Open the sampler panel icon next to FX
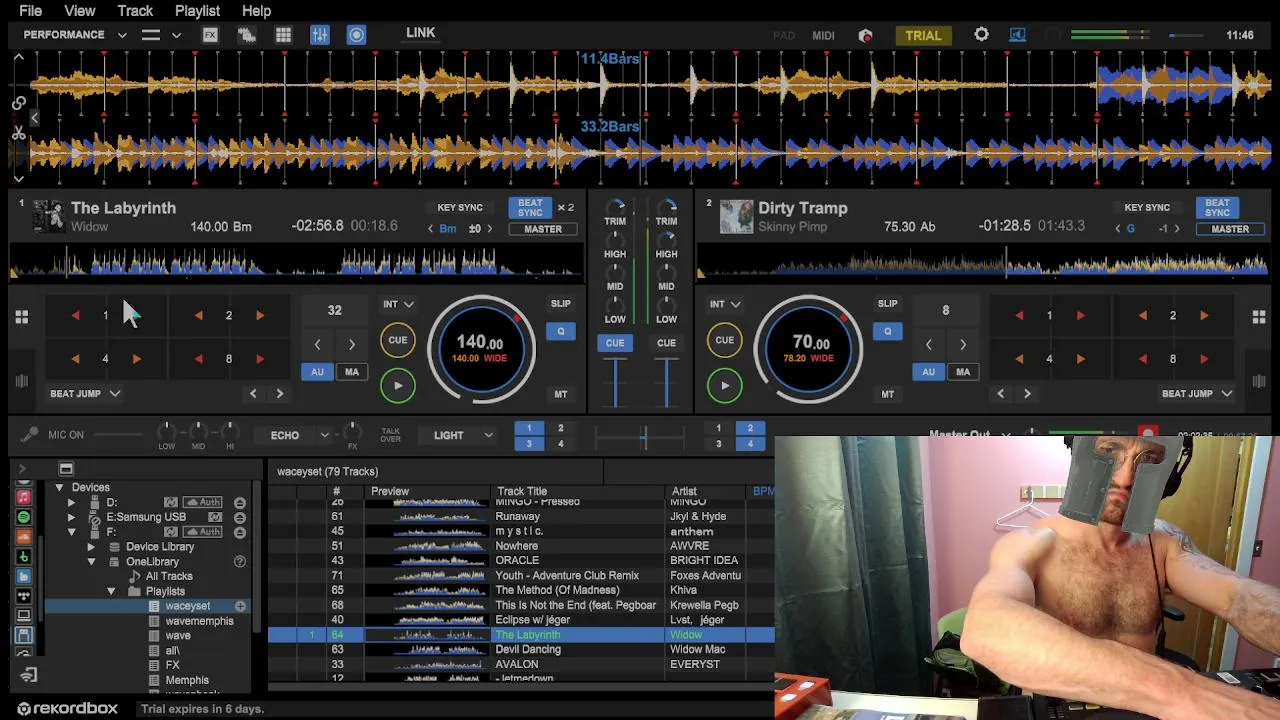This screenshot has height=720, width=1280. 246,35
